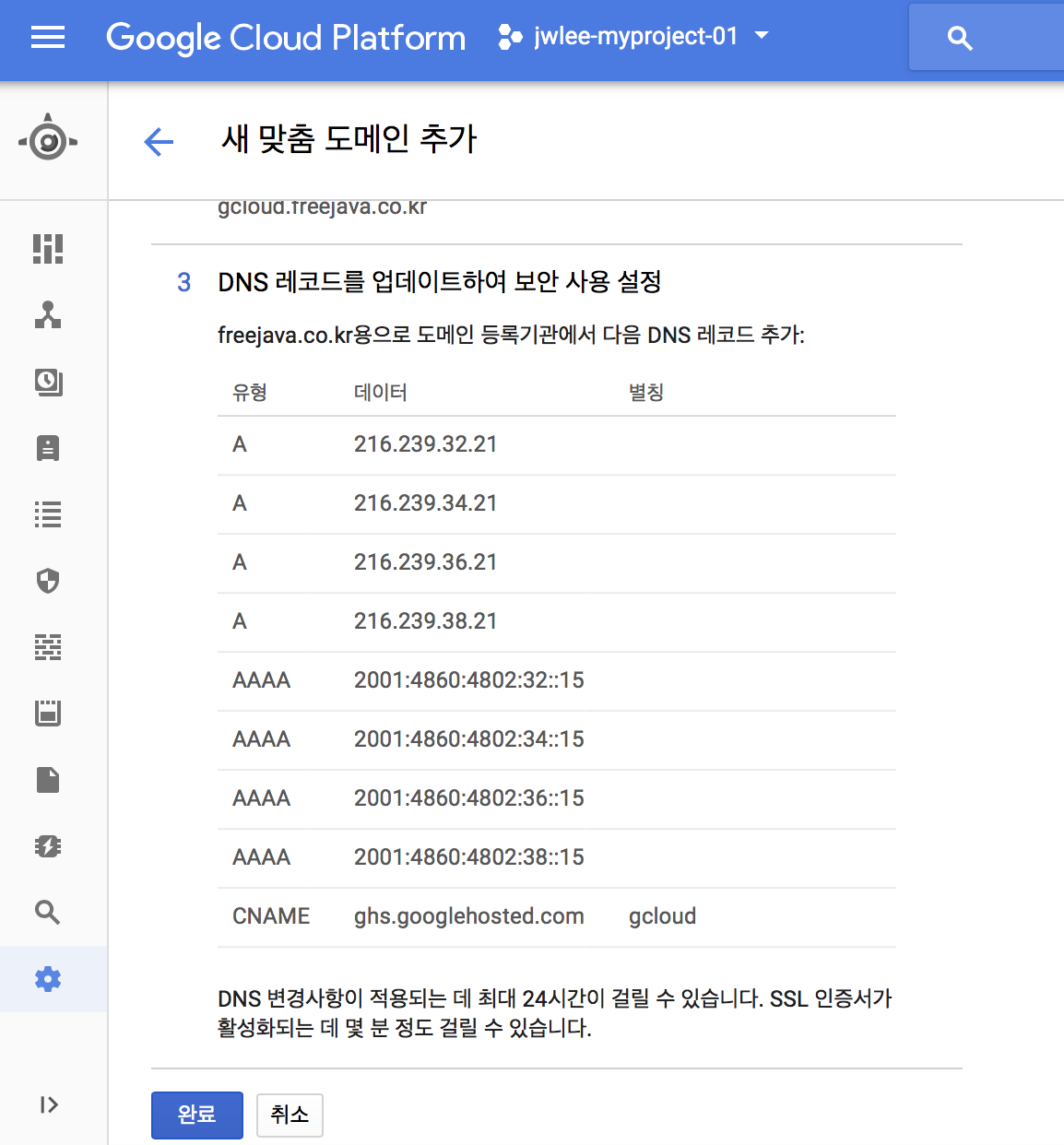Open the Firewall rules brick icon

point(48,647)
